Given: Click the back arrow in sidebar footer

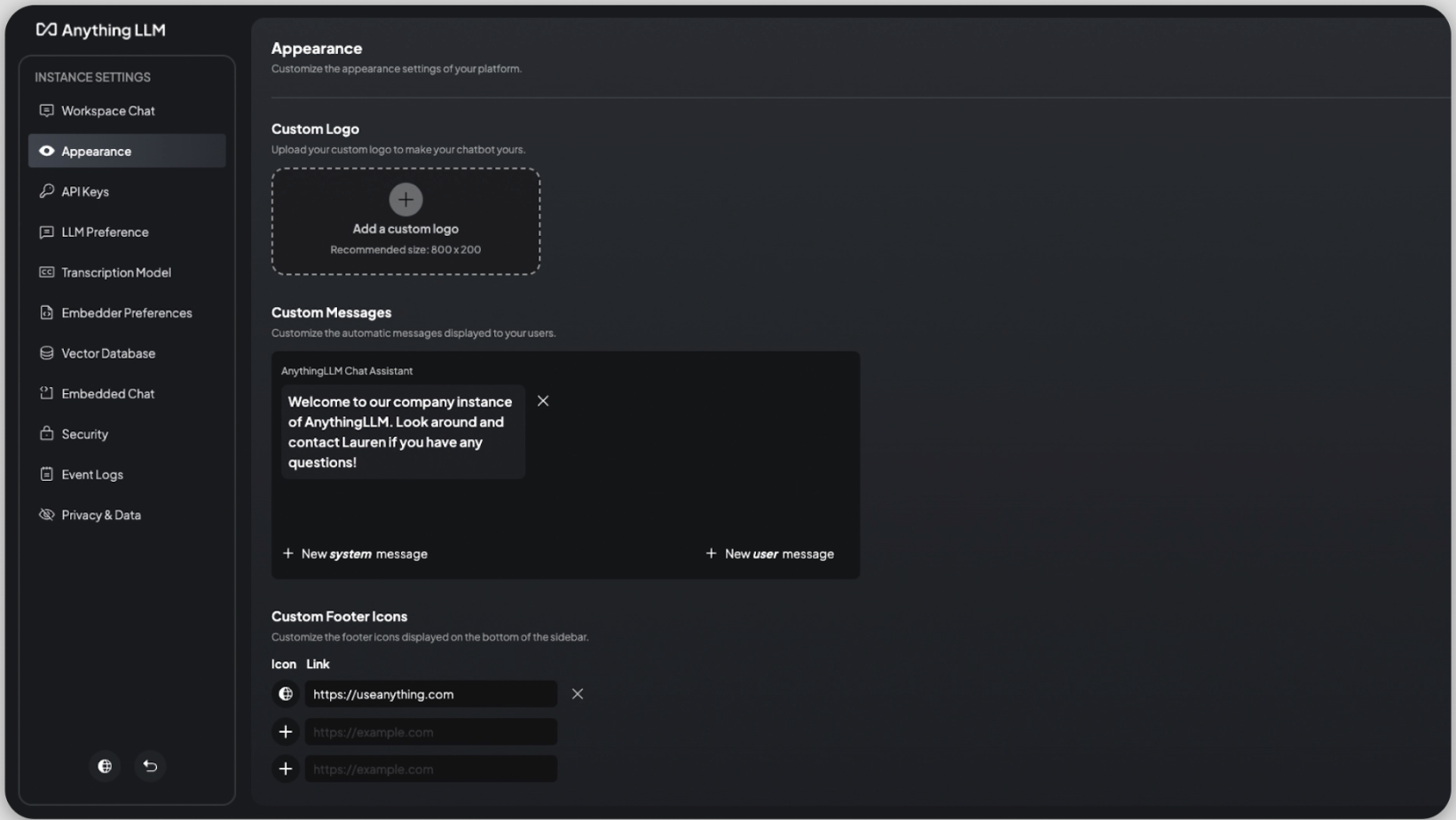Looking at the screenshot, I should (150, 766).
